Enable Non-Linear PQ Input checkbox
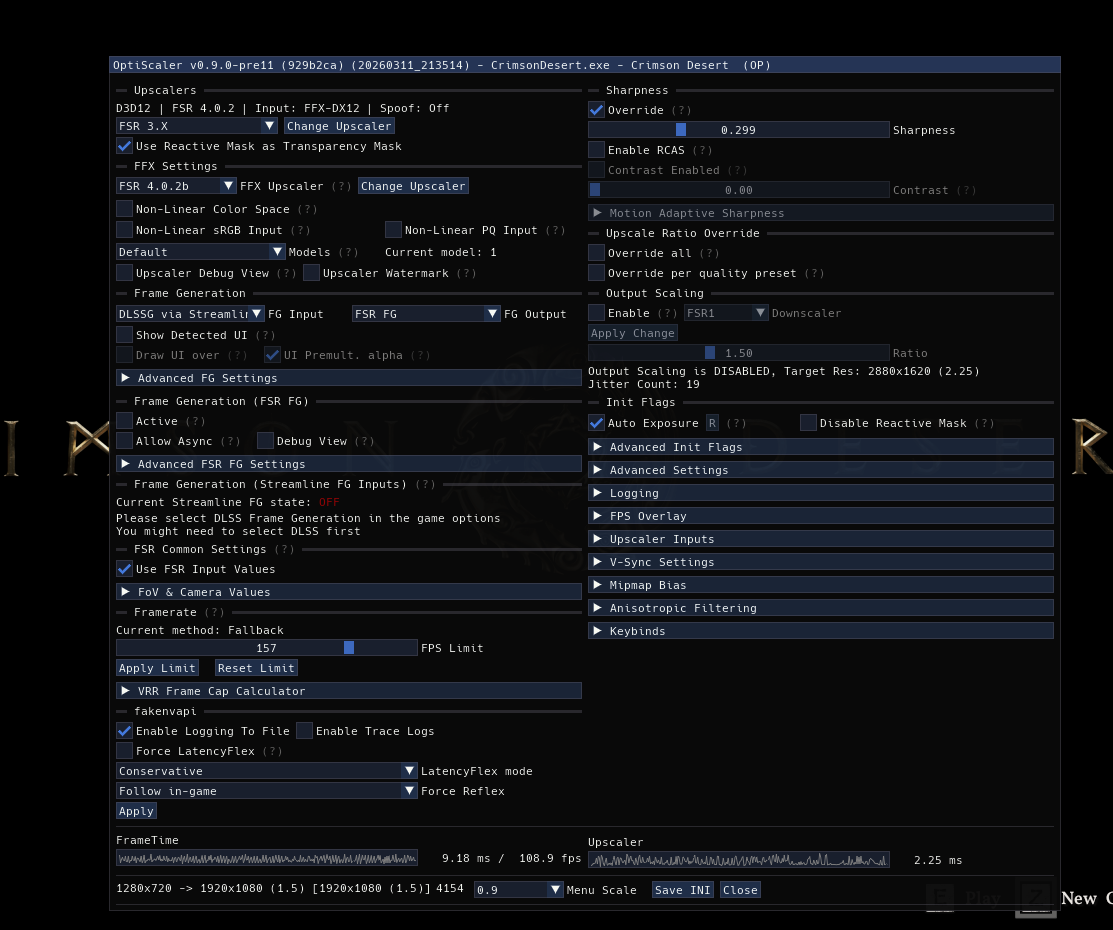1113x930 pixels. coord(393,229)
